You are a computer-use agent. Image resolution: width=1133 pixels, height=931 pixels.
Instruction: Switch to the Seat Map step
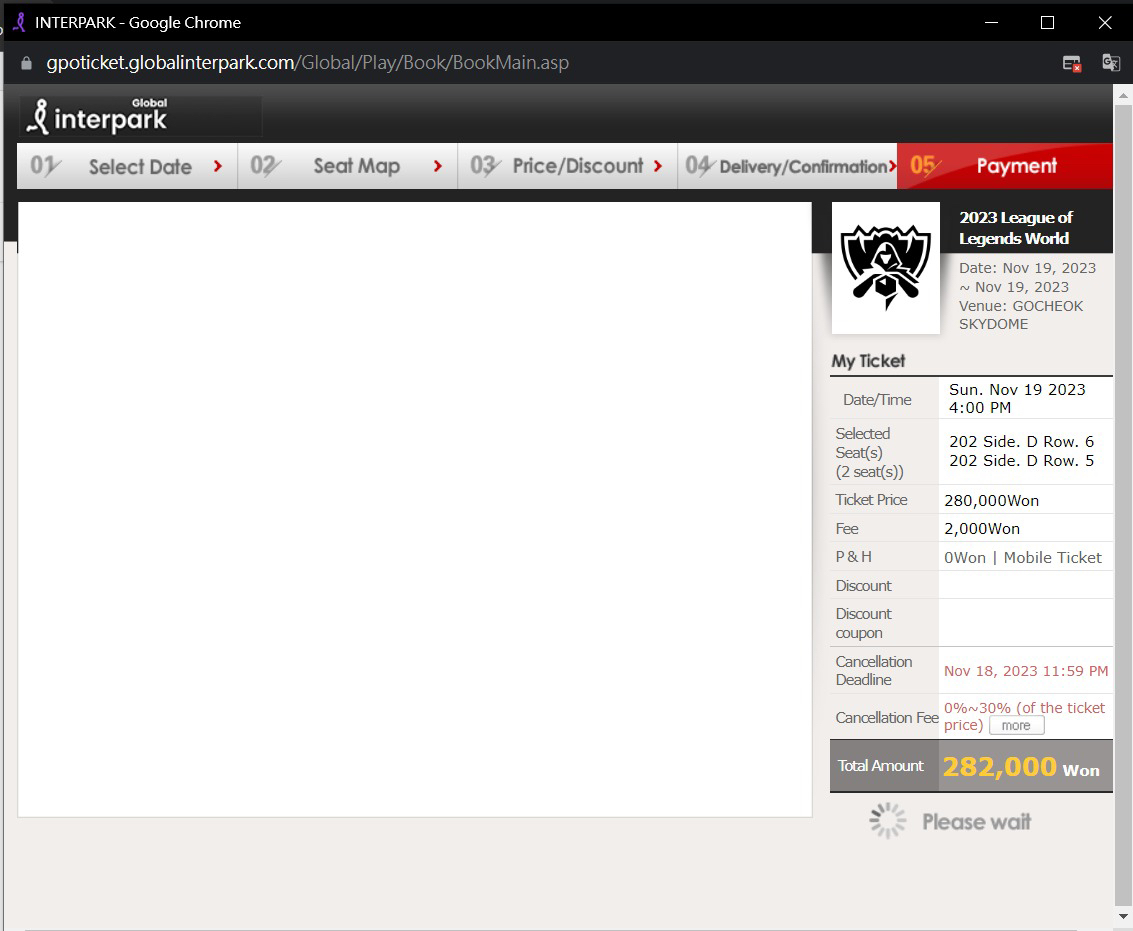[347, 166]
